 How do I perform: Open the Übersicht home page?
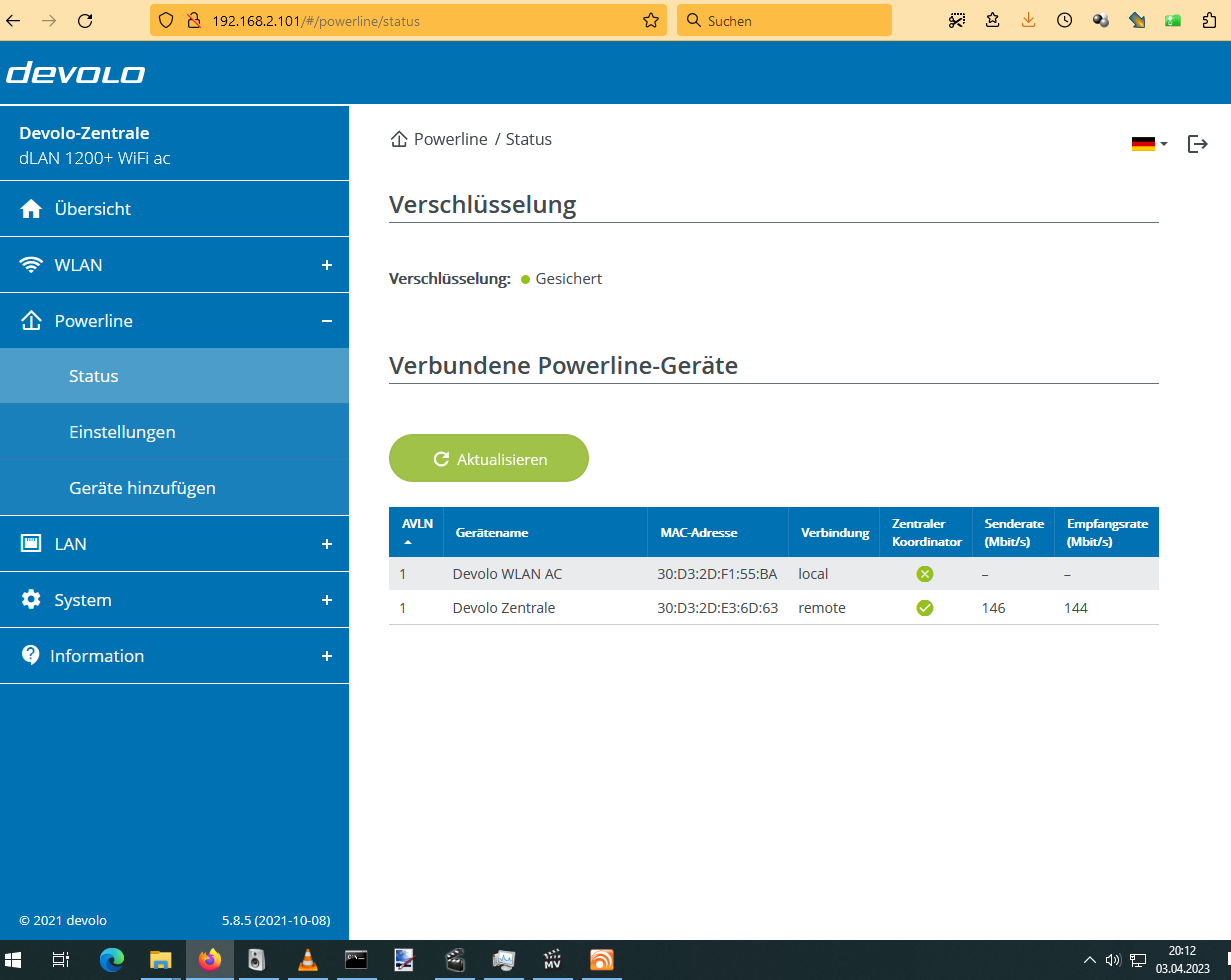tap(174, 209)
